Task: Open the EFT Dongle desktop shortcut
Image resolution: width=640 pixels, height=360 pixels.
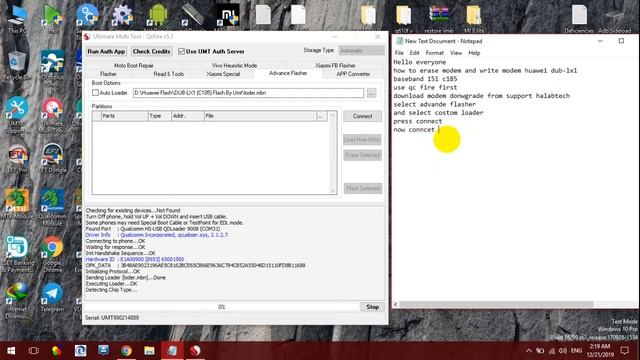Action: (52, 158)
